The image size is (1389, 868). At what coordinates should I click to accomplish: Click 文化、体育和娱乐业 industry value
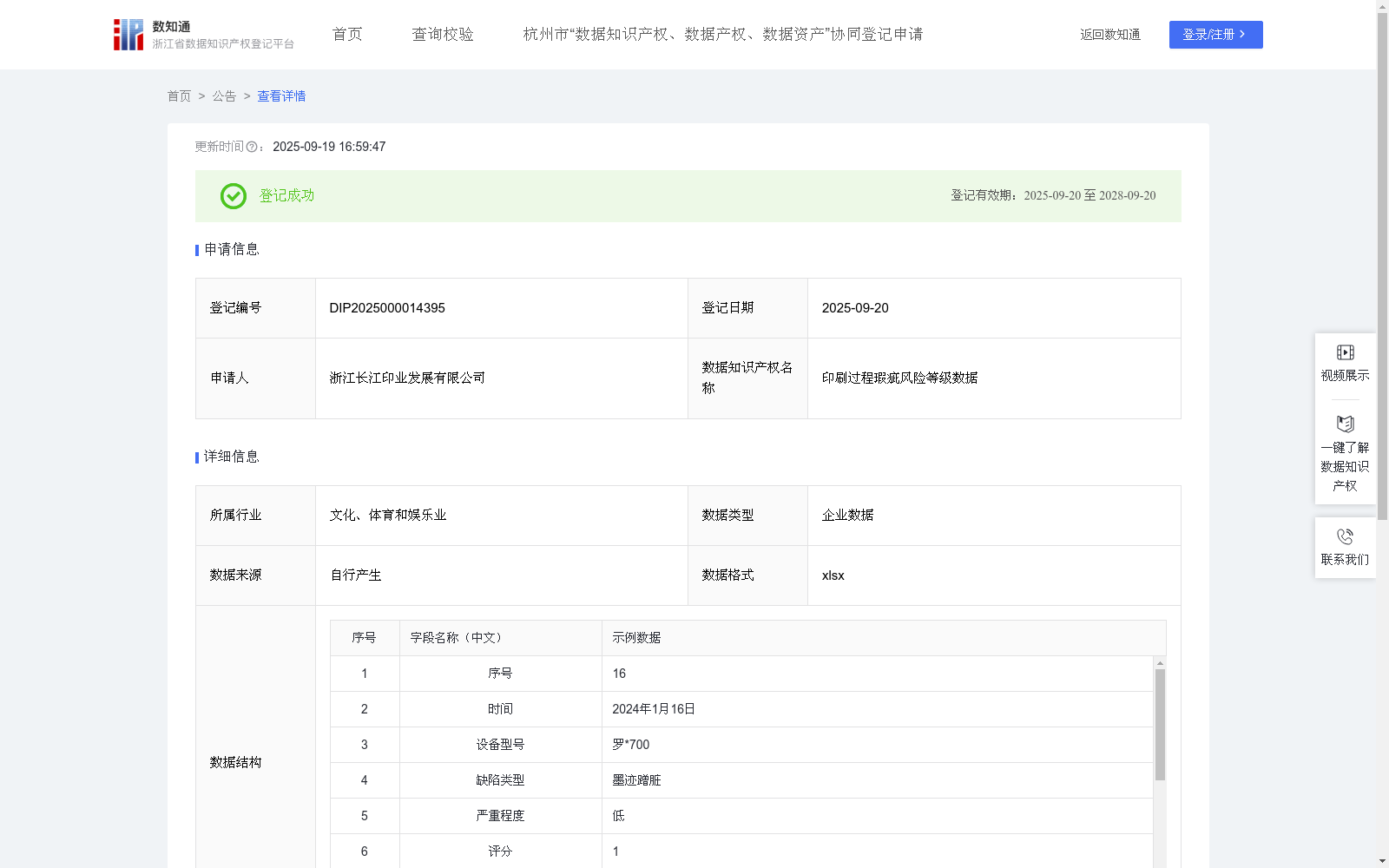pyautogui.click(x=388, y=516)
